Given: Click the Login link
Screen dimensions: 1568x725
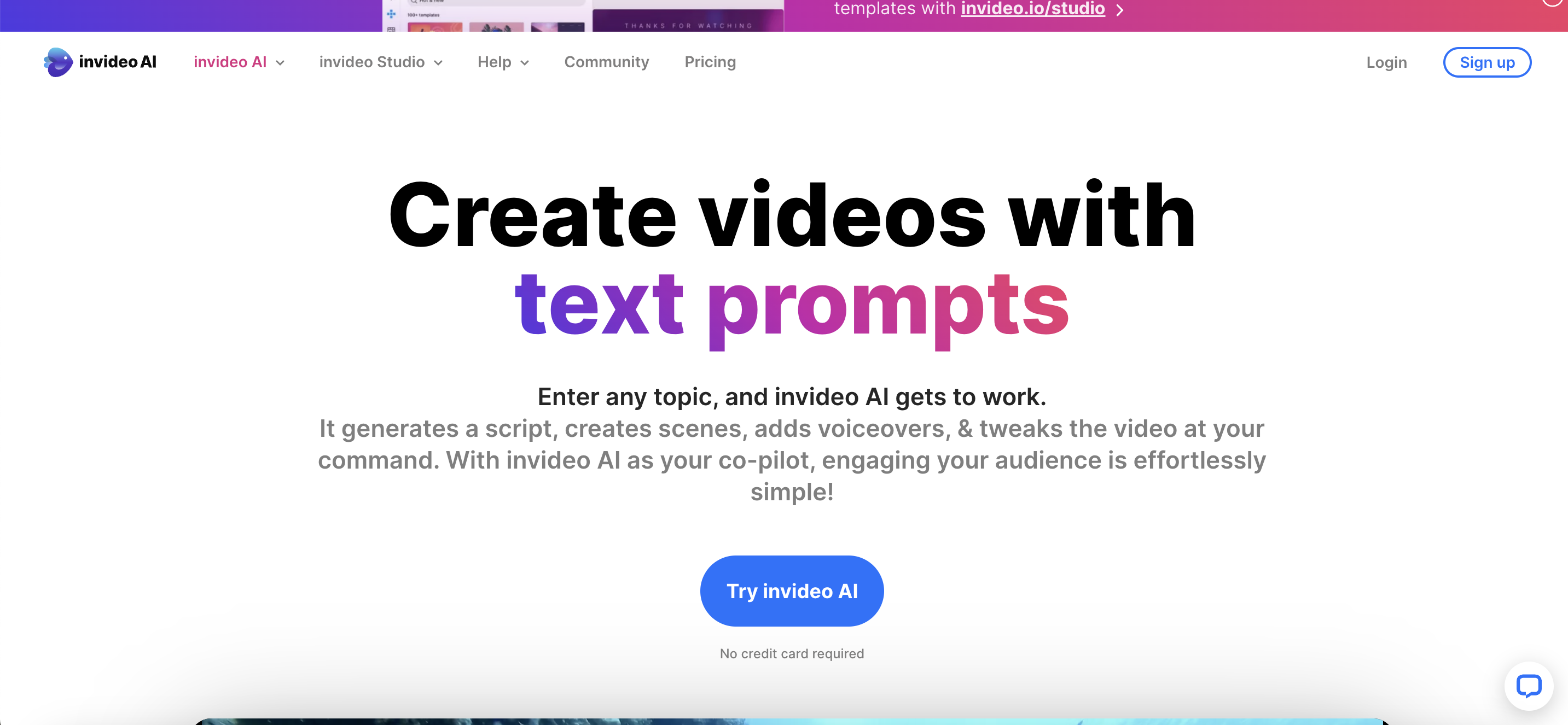Looking at the screenshot, I should [x=1387, y=62].
